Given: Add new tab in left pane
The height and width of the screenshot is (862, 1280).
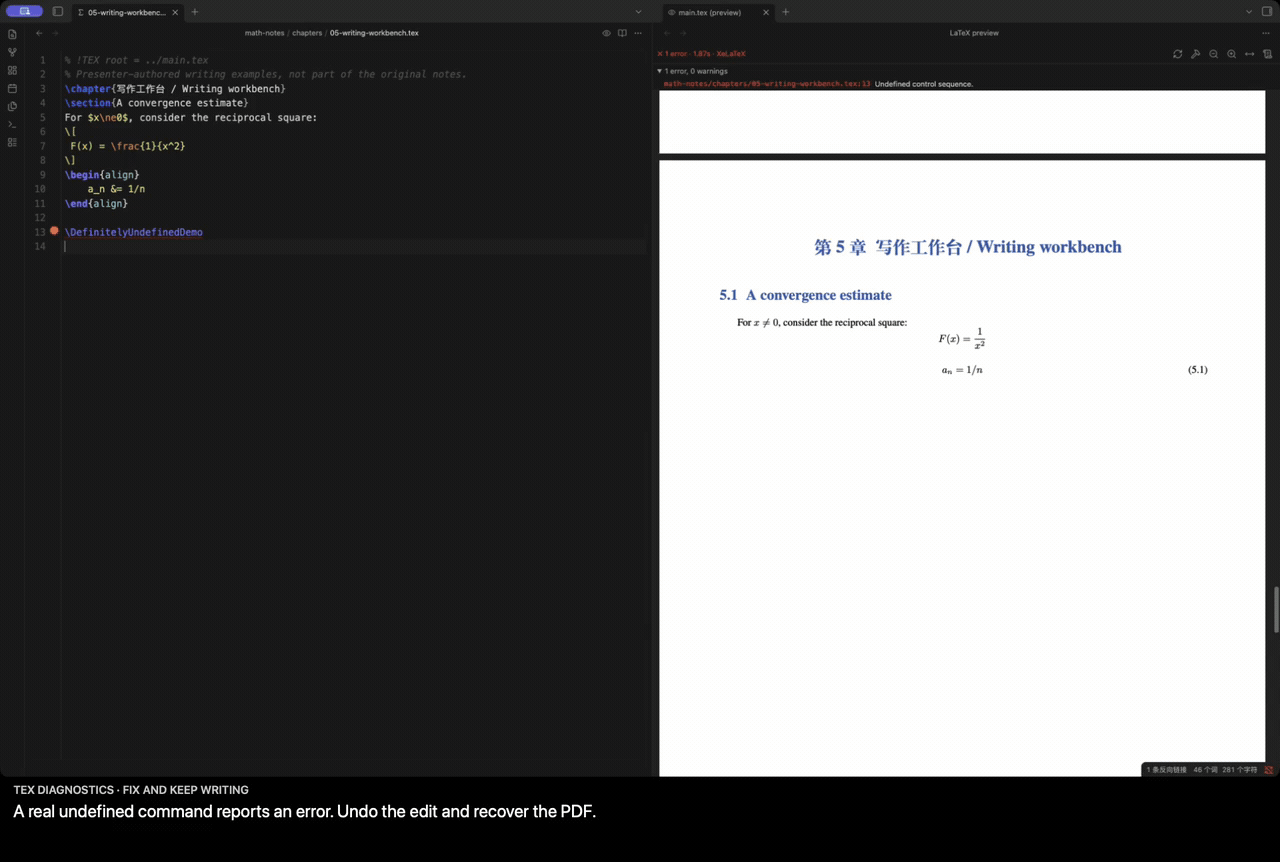Looking at the screenshot, I should pos(195,12).
